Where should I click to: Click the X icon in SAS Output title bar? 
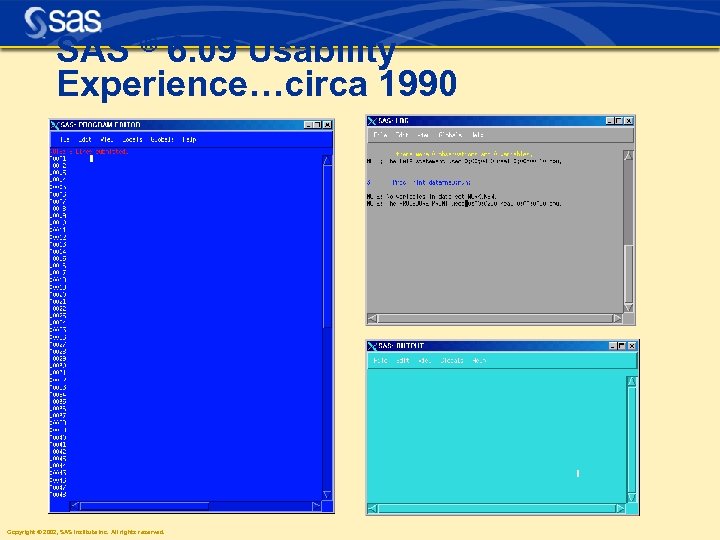(x=372, y=346)
